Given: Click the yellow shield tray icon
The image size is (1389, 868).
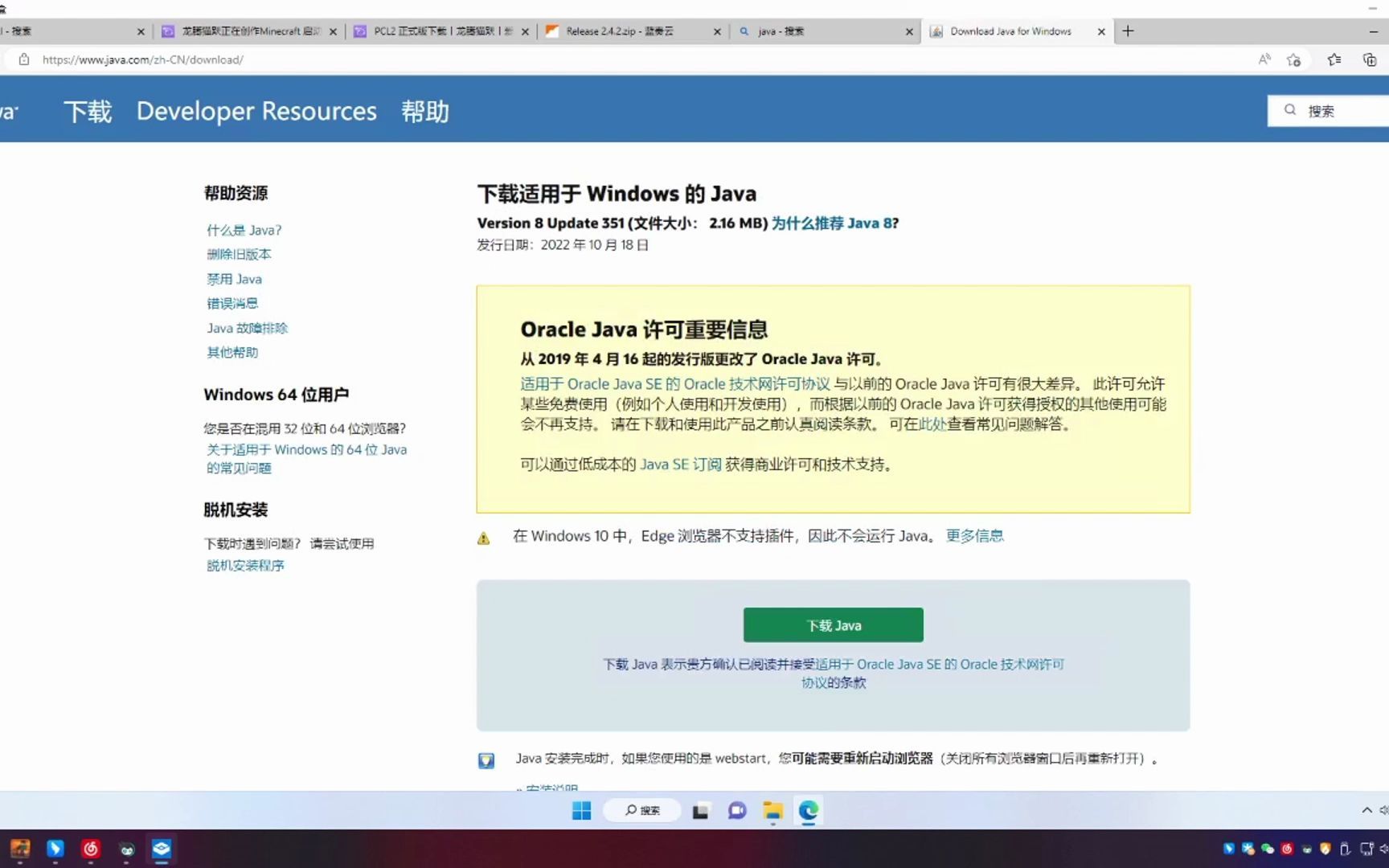Looking at the screenshot, I should click(1325, 849).
